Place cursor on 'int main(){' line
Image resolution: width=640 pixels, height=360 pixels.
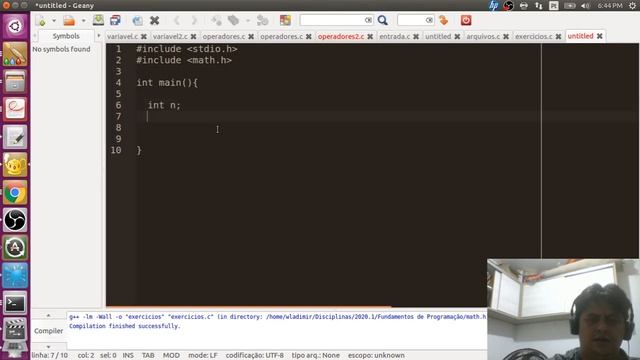pos(167,82)
